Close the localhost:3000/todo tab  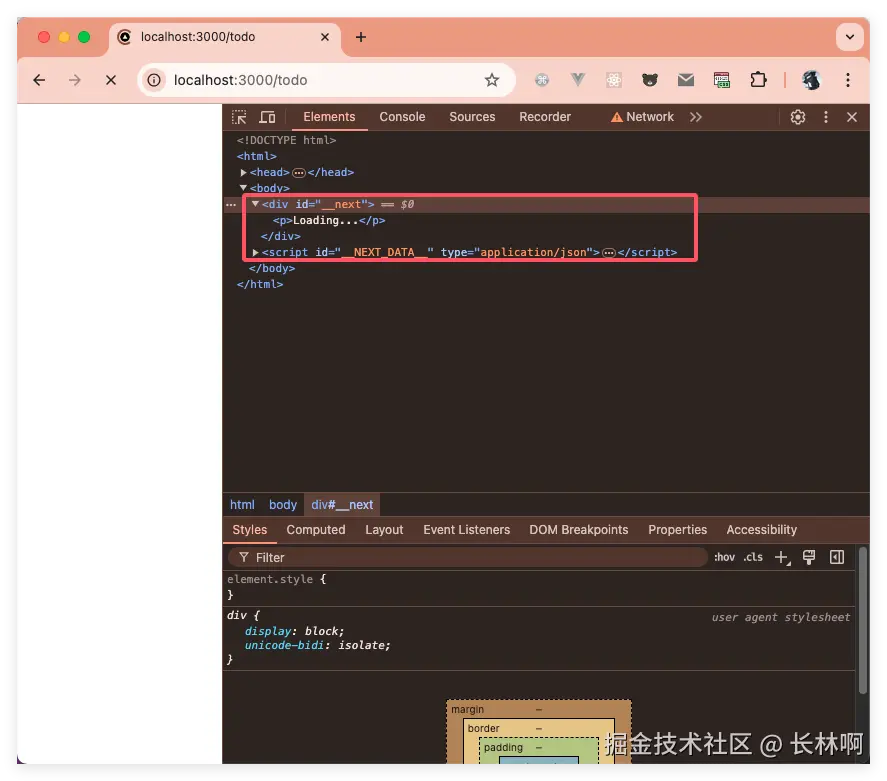coord(325,37)
